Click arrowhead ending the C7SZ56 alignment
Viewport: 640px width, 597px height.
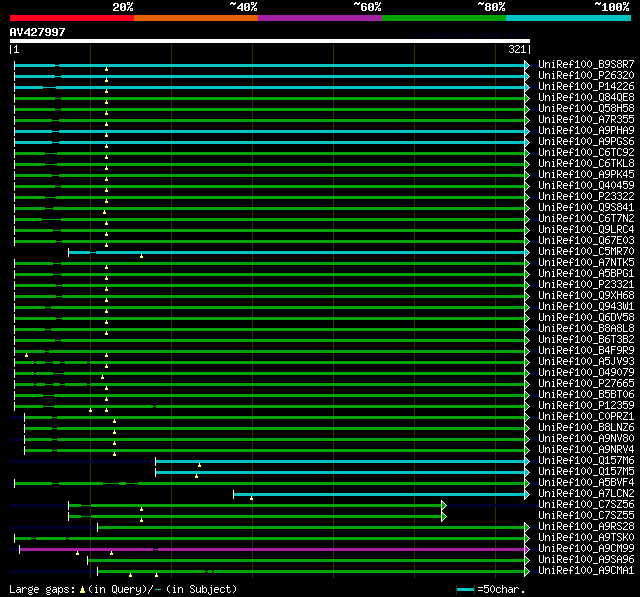point(444,505)
